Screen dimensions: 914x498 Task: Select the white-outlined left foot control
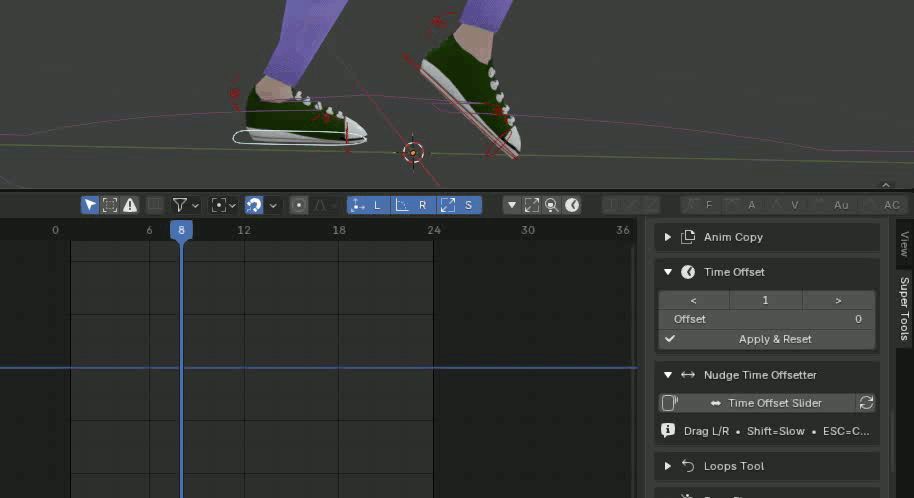tap(299, 138)
